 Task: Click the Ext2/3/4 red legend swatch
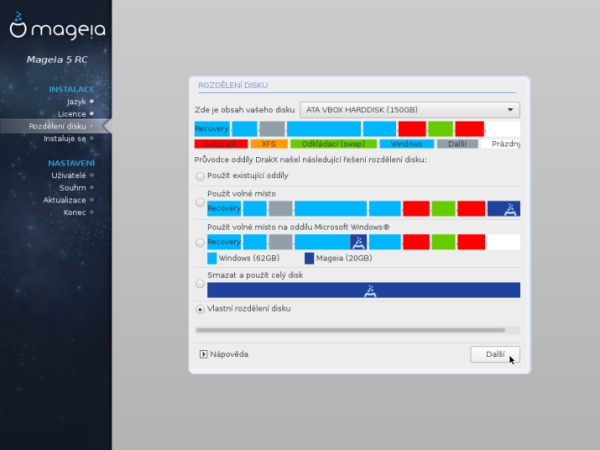coord(221,144)
